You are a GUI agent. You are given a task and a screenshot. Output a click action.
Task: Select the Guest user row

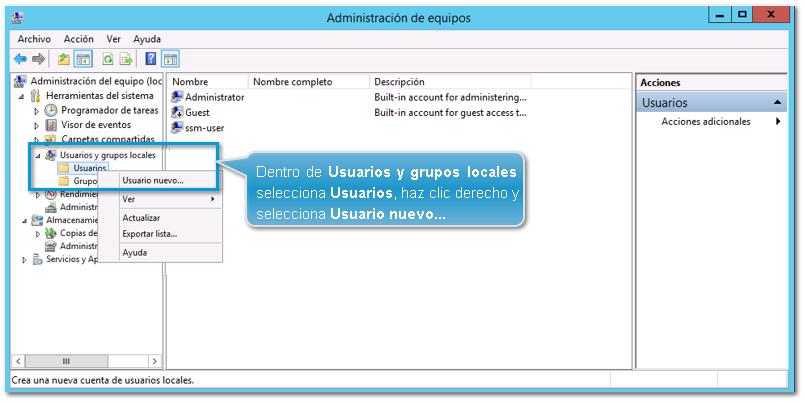(349, 112)
